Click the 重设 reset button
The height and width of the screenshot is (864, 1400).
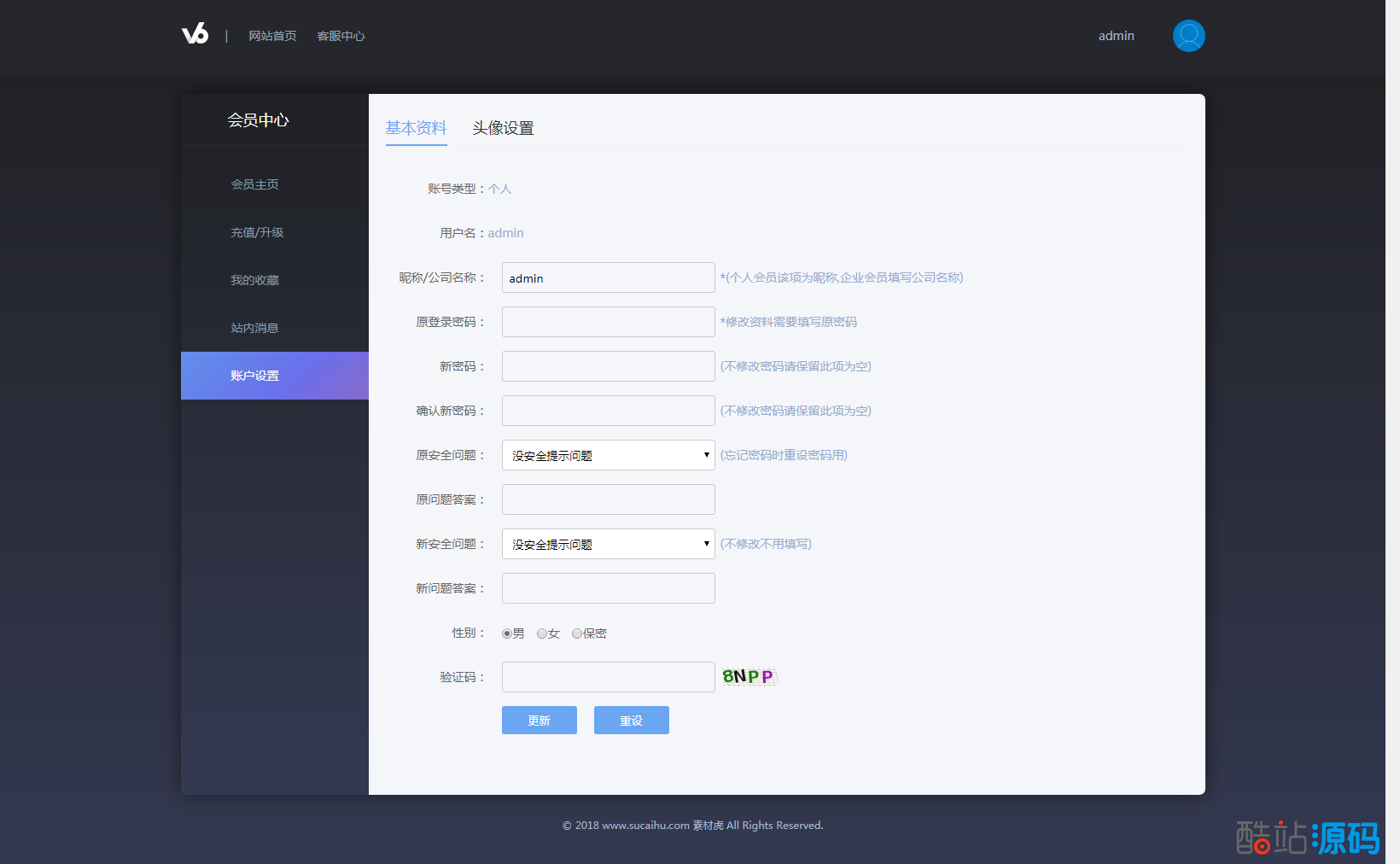631,721
